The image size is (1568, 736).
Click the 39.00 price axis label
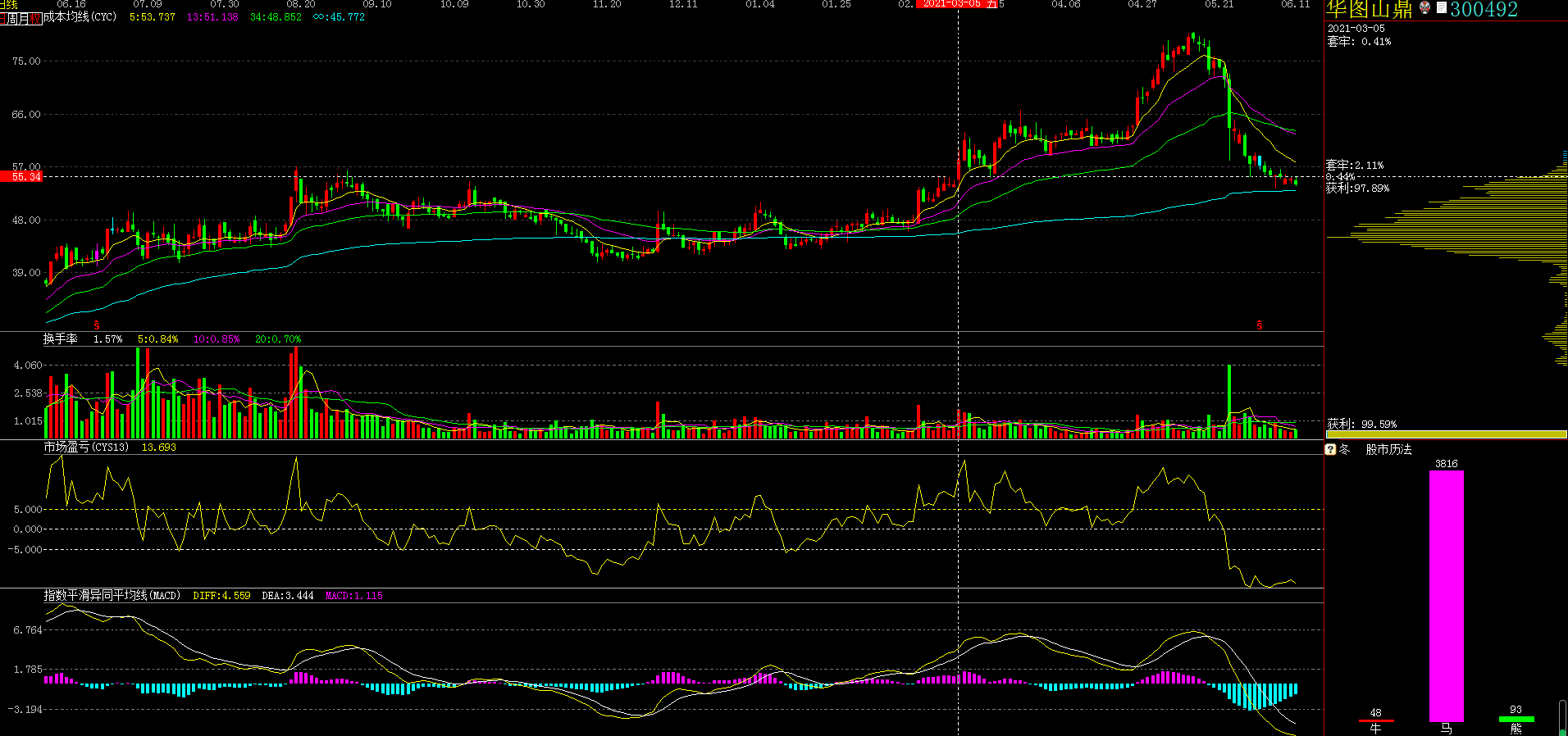[26, 272]
